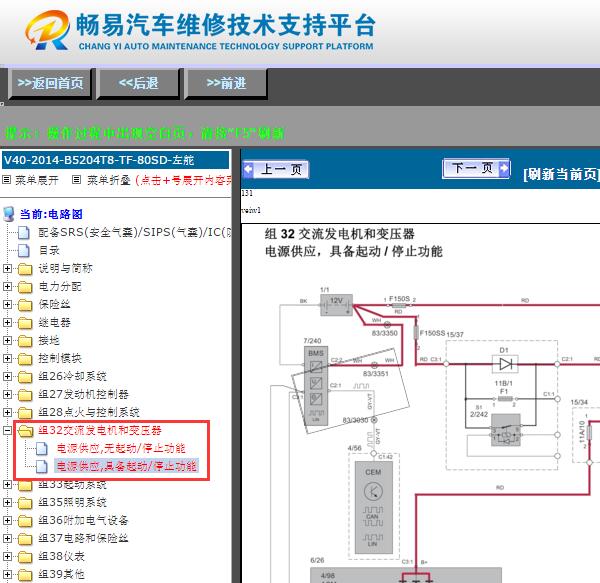Click the BMS module in wiring diagram
The width and height of the screenshot is (600, 583).
point(316,386)
